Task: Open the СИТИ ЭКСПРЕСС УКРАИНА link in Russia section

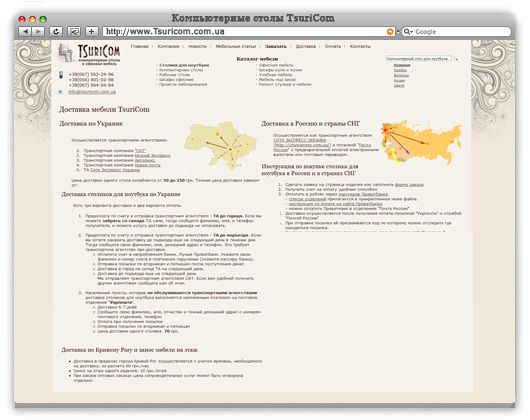Action: coord(300,140)
